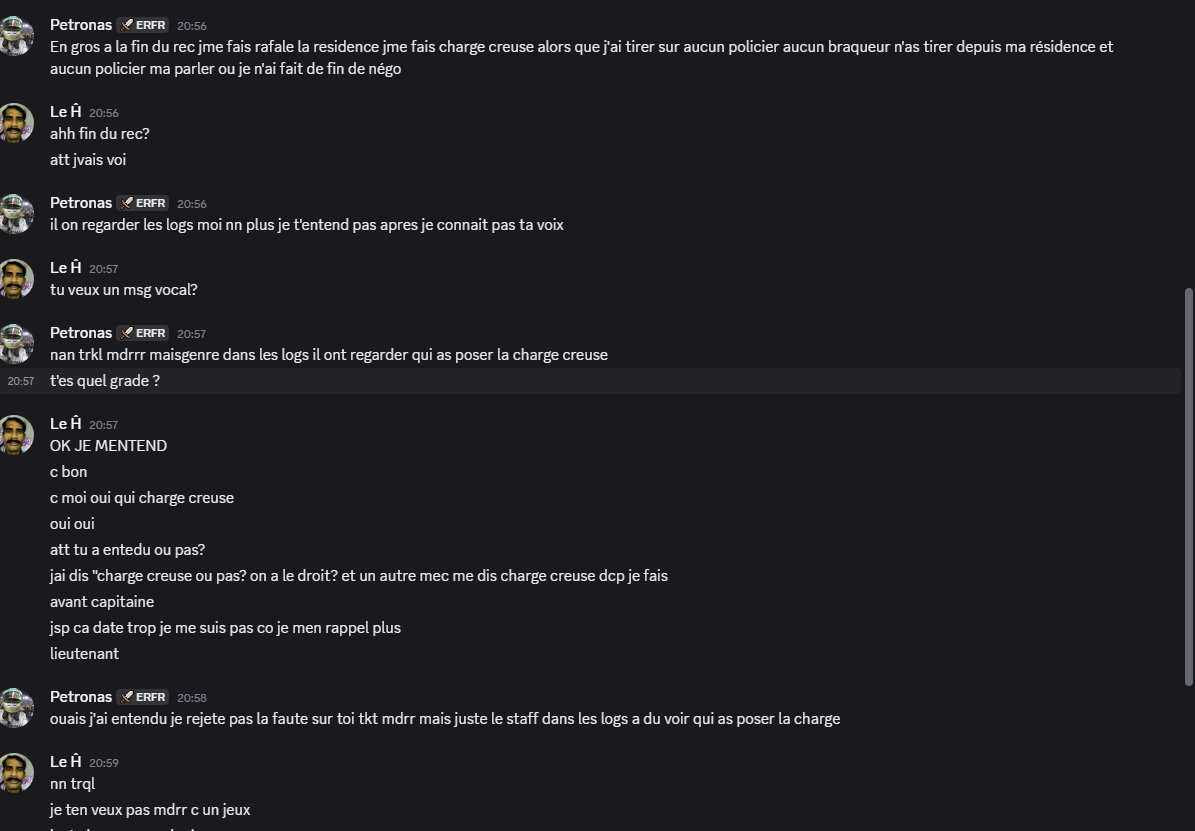The height and width of the screenshot is (831, 1195).
Task: Click the ERFR tag on Petronas's 20:58 message
Action: [143, 697]
